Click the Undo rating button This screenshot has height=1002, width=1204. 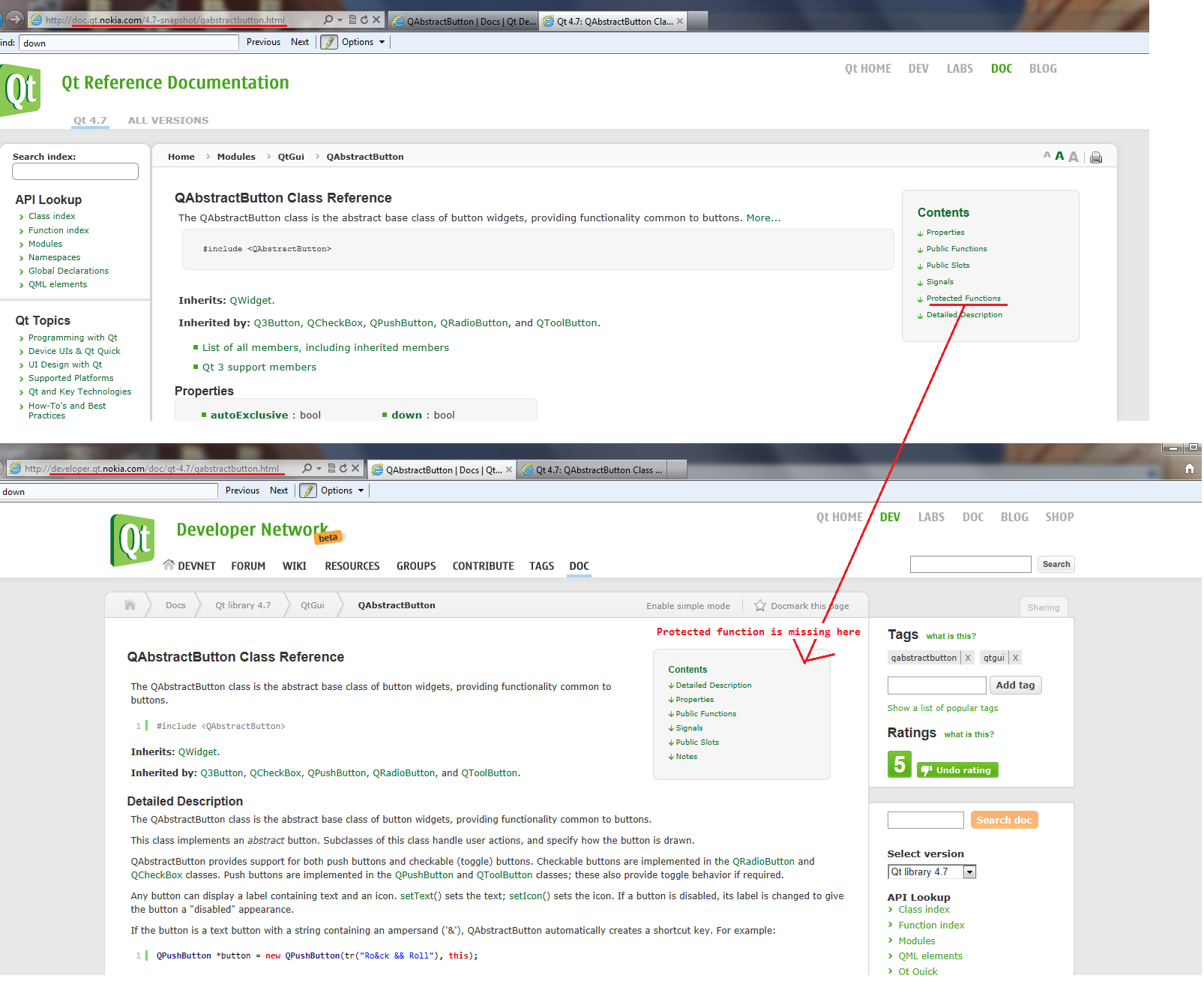(x=957, y=770)
